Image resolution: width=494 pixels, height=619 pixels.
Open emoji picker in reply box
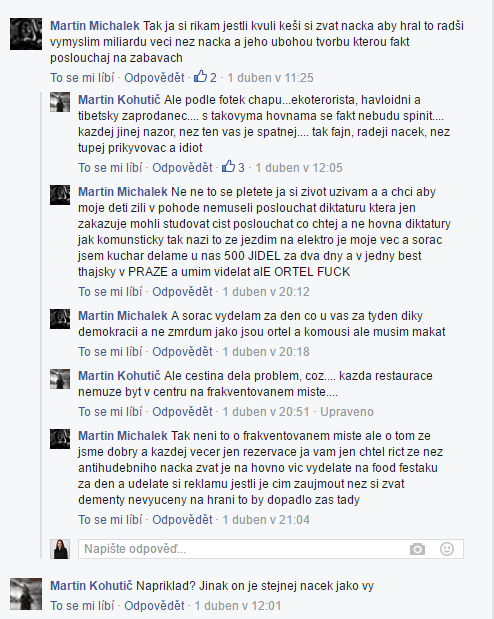pos(447,549)
